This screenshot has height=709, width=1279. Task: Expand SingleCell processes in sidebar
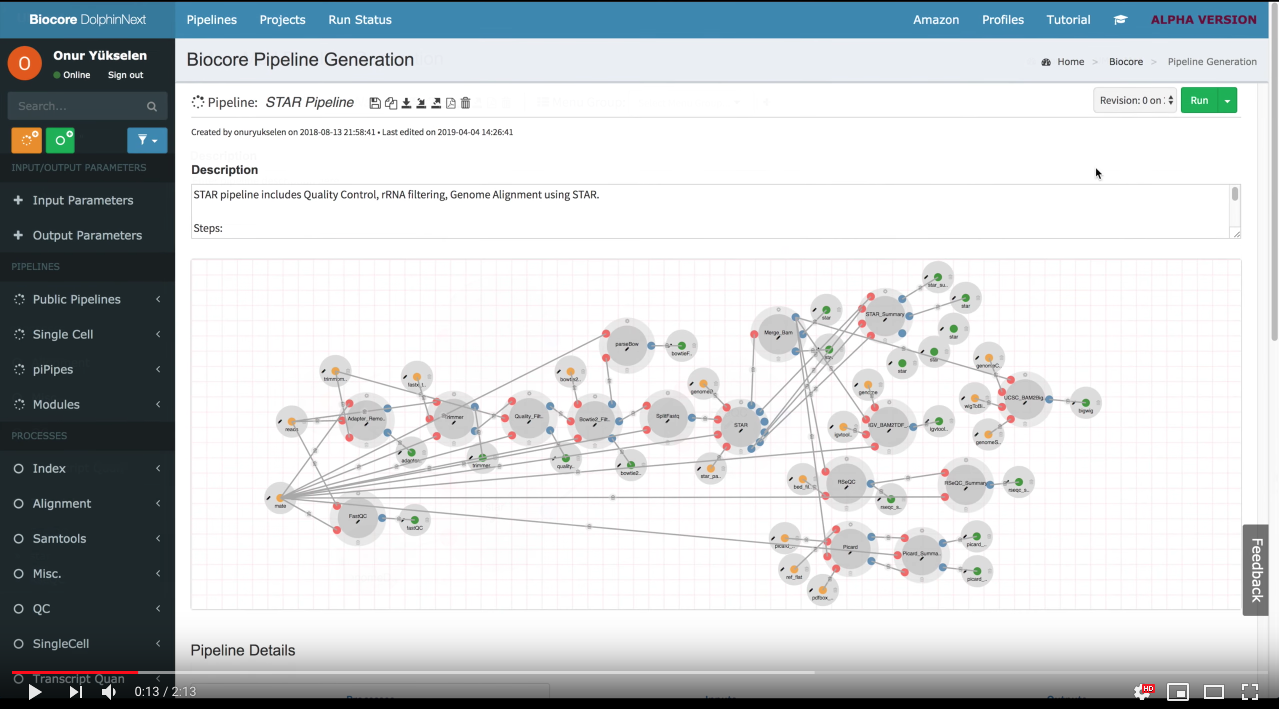coord(87,643)
